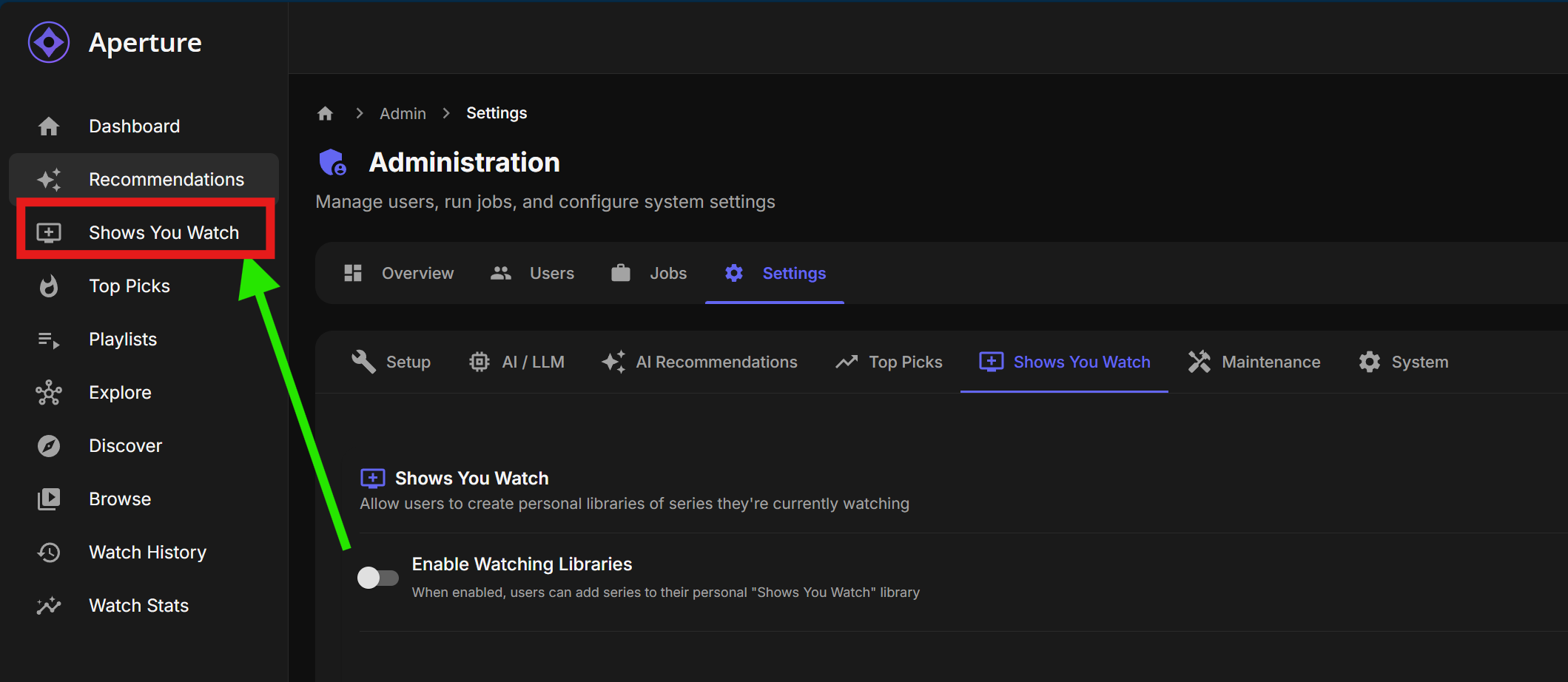This screenshot has height=682, width=1568.
Task: Select the AI / LLM settings tab
Action: click(x=517, y=362)
